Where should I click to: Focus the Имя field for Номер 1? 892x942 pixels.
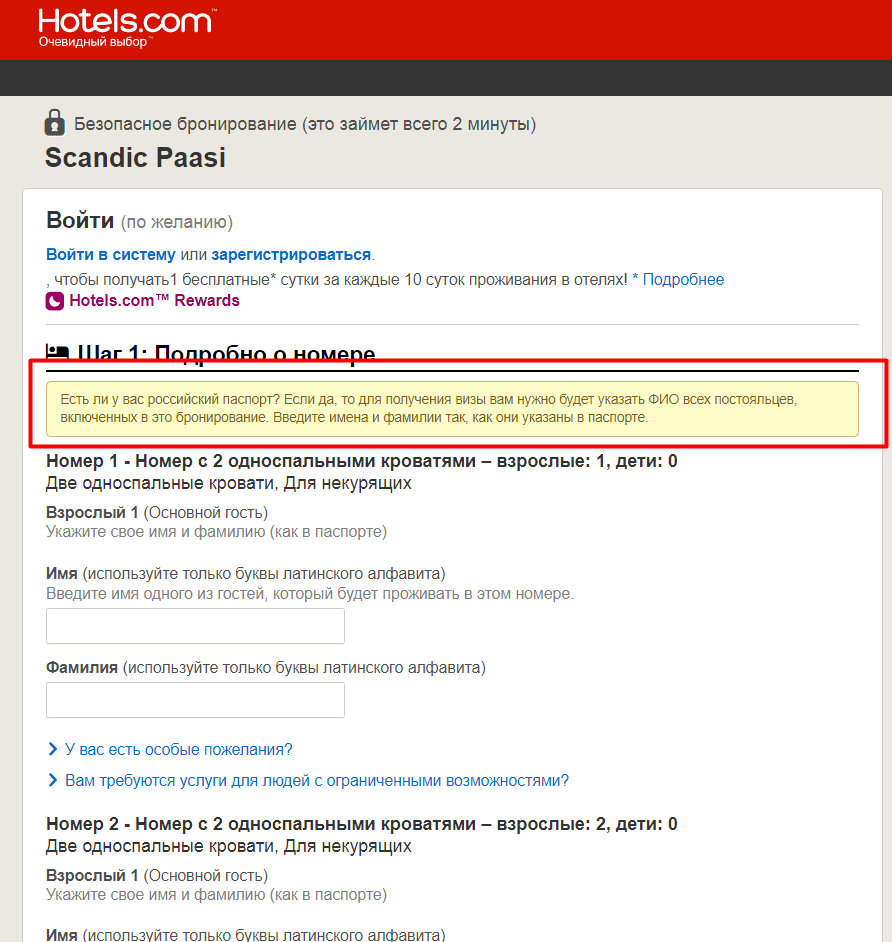pyautogui.click(x=195, y=626)
